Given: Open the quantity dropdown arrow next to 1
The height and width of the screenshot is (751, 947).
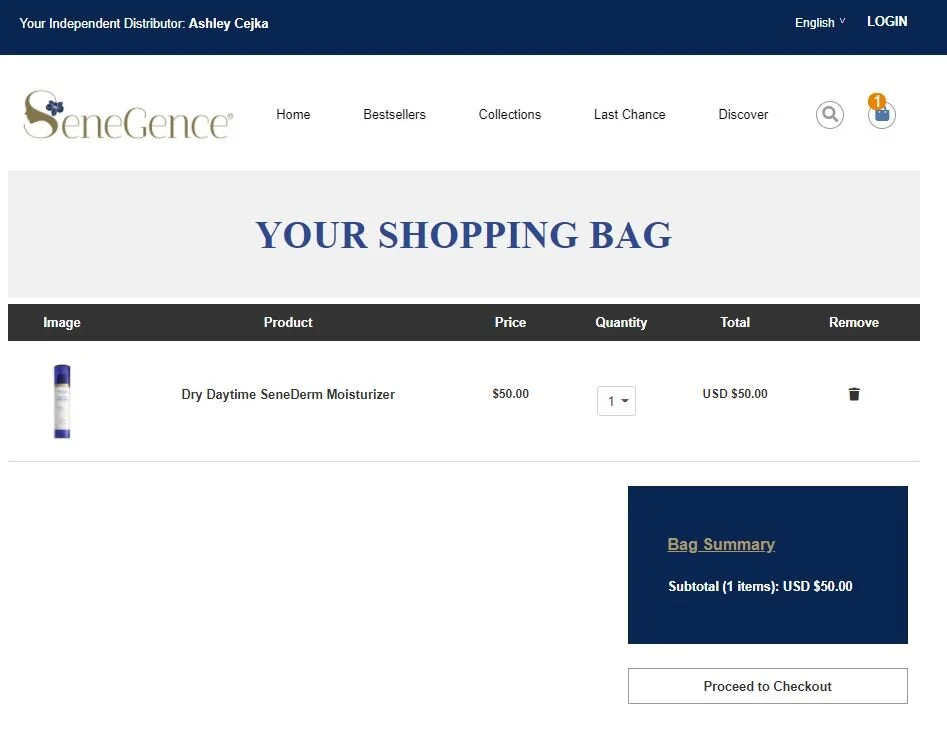Looking at the screenshot, I should point(625,400).
